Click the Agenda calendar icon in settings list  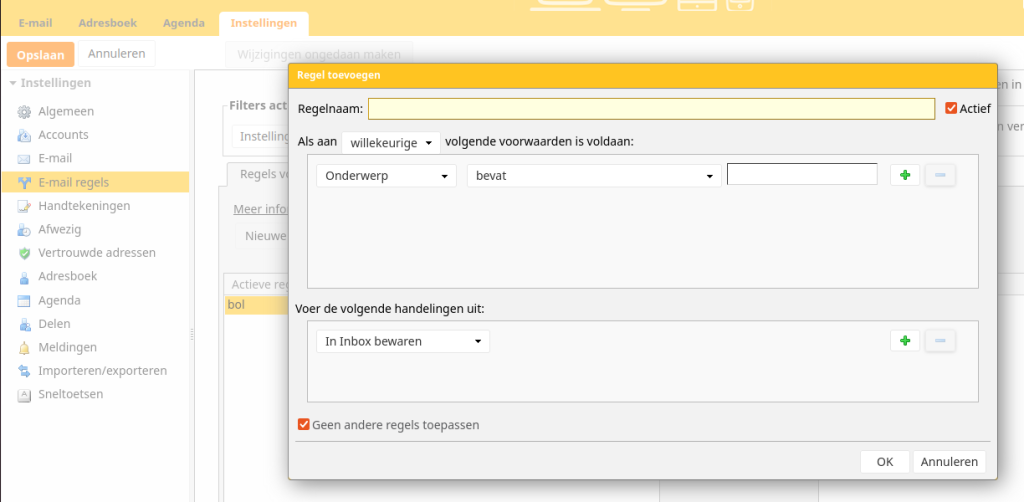24,301
